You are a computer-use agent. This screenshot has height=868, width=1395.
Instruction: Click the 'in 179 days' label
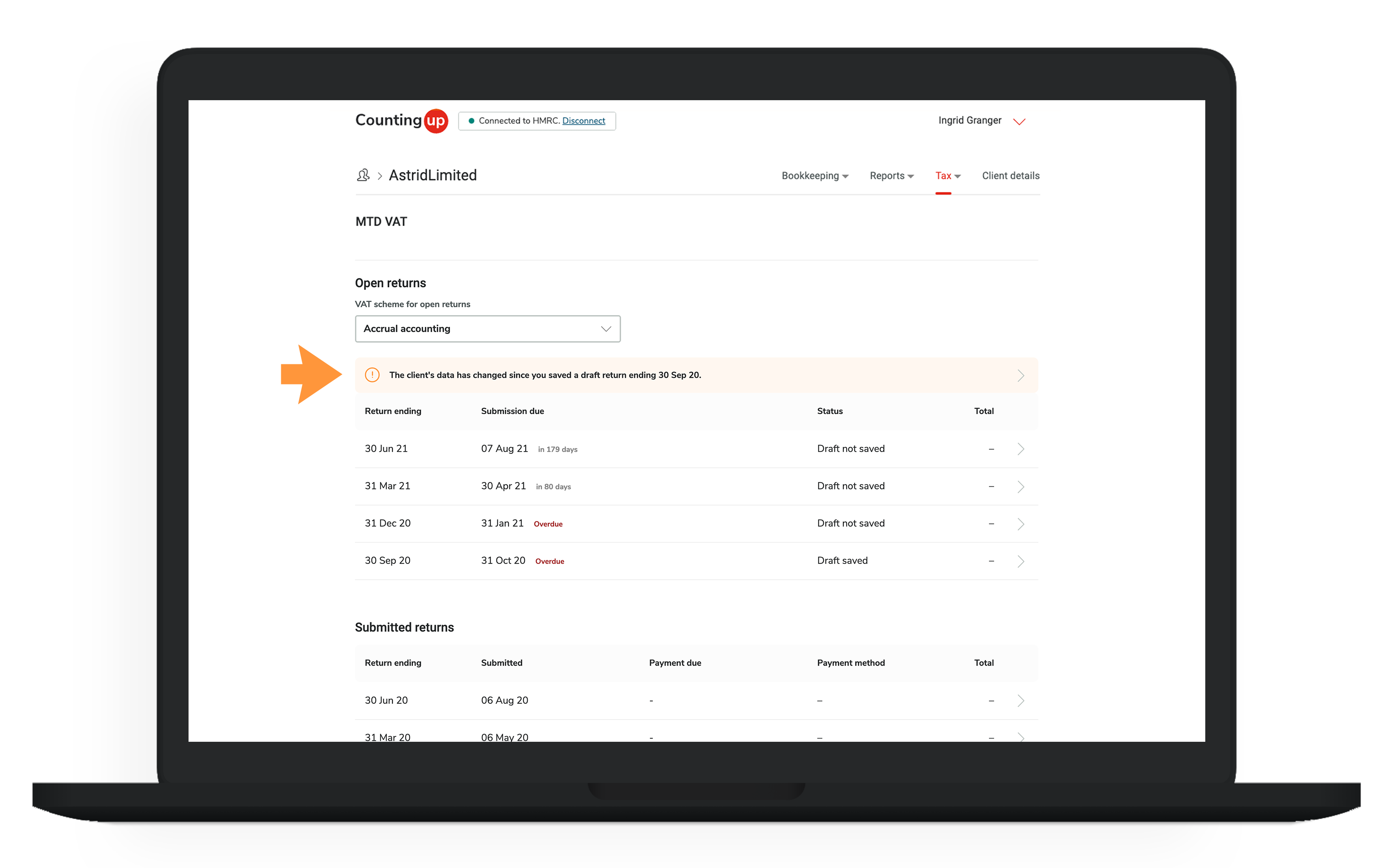point(557,450)
